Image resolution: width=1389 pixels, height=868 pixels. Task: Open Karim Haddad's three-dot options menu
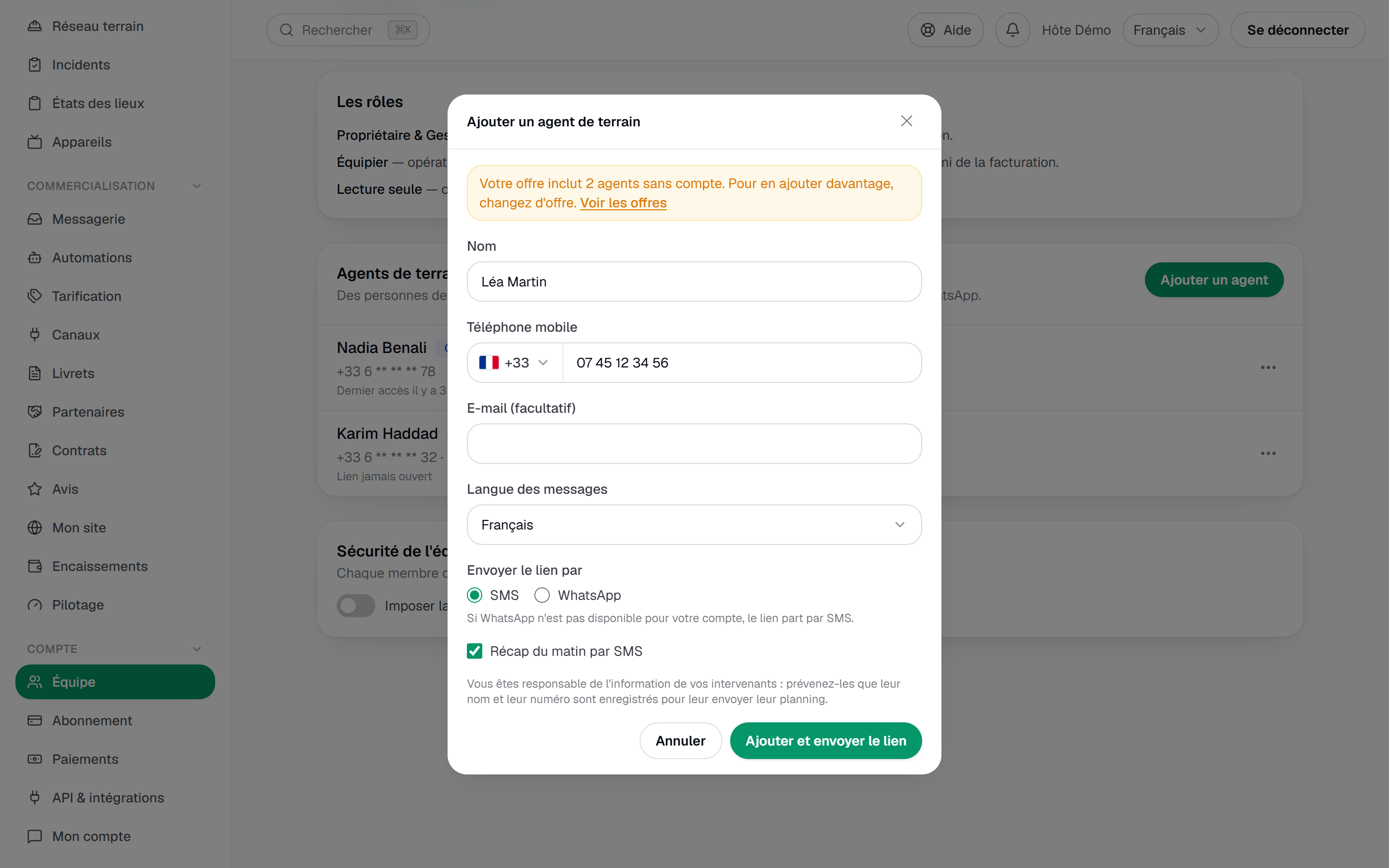coord(1268,453)
